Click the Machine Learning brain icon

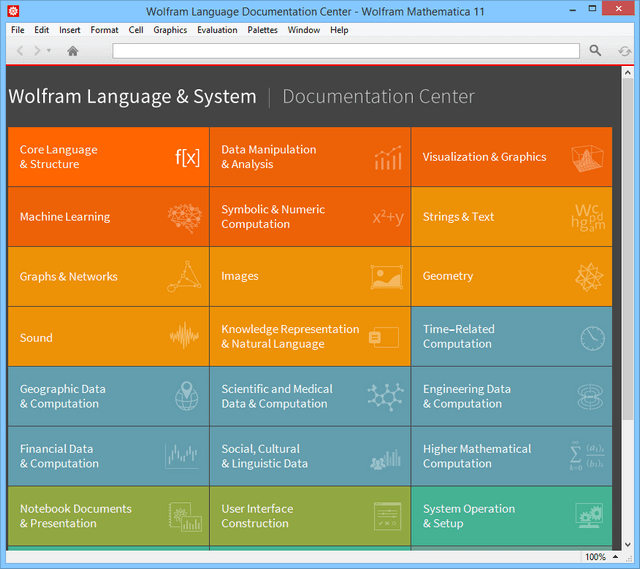click(184, 217)
